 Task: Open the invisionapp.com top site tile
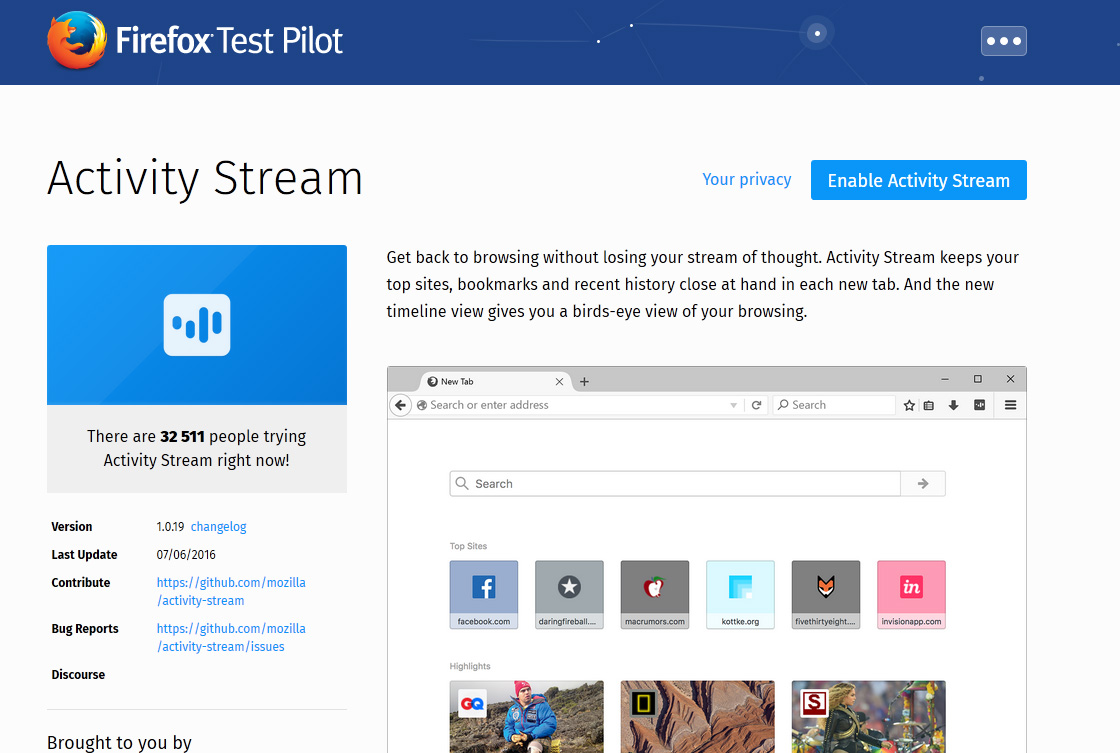click(911, 594)
